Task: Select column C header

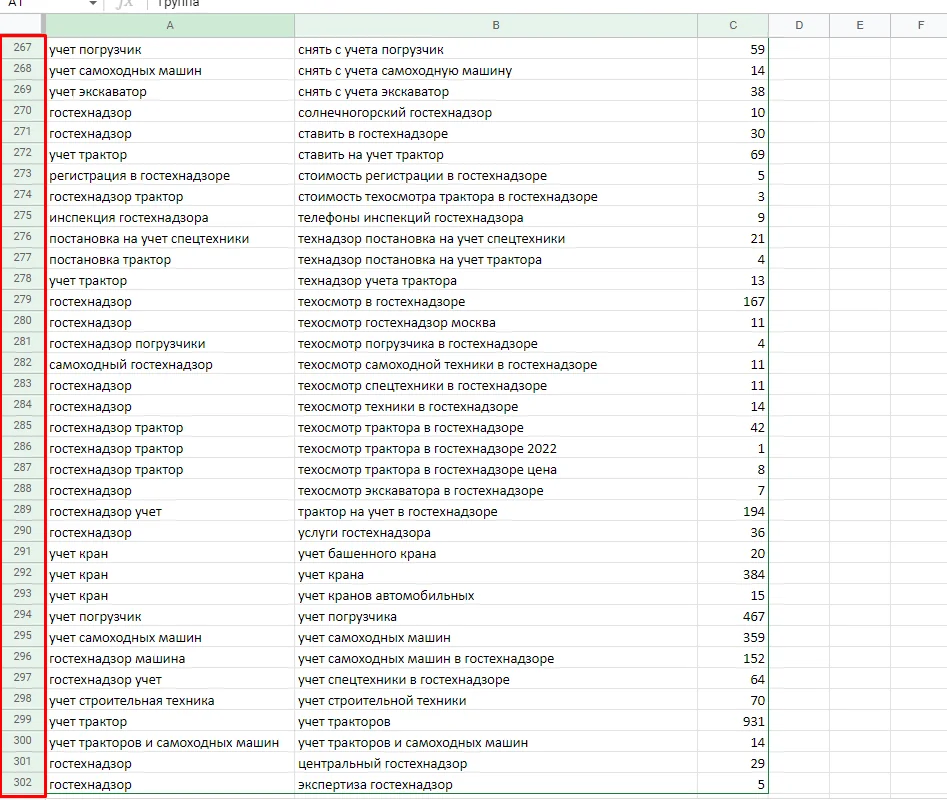Action: [x=733, y=25]
